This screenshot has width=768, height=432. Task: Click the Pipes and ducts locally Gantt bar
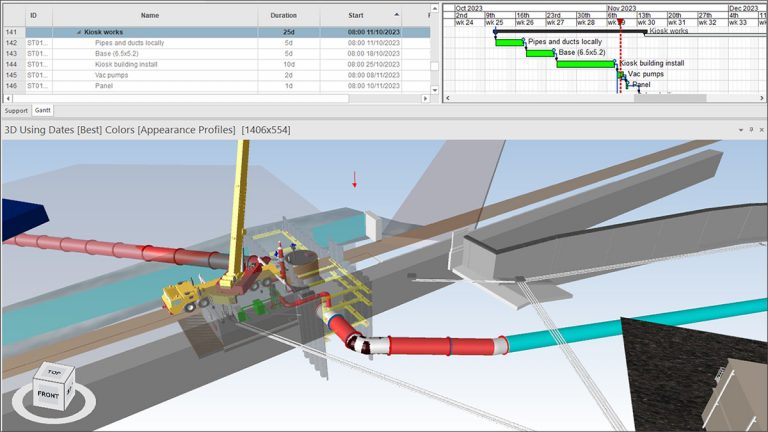point(509,42)
